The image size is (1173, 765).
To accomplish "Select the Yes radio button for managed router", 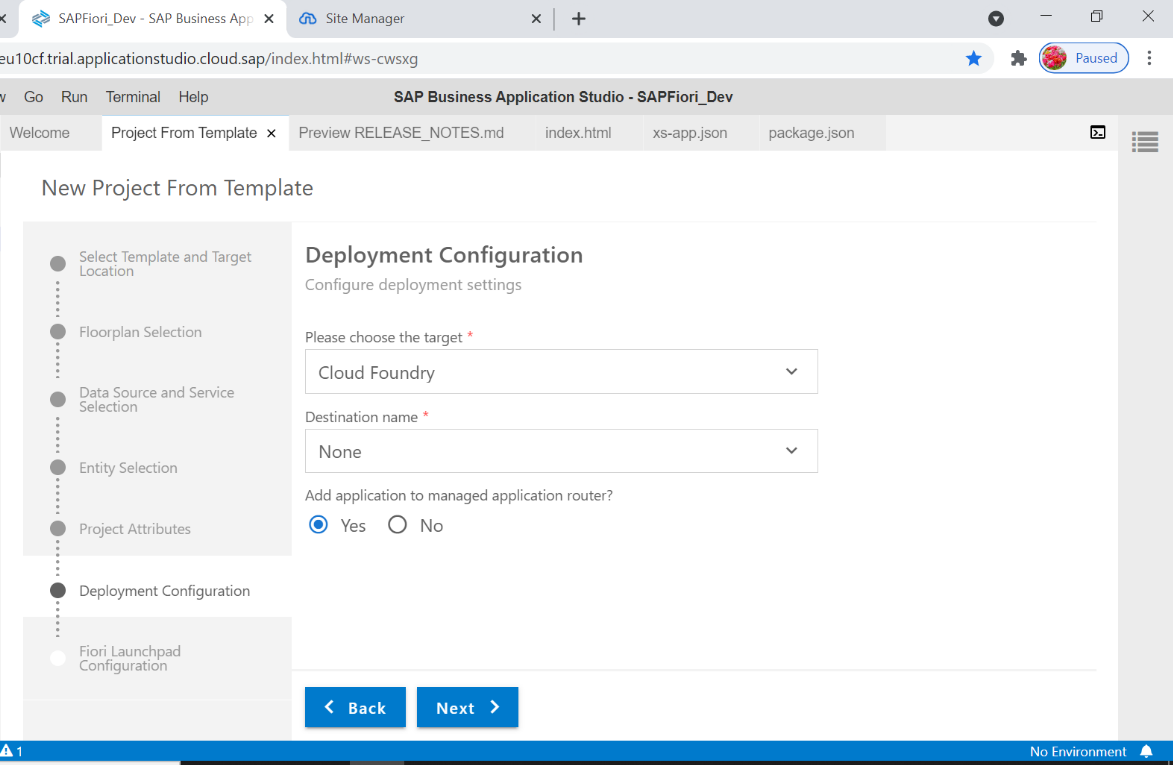I will (x=318, y=525).
